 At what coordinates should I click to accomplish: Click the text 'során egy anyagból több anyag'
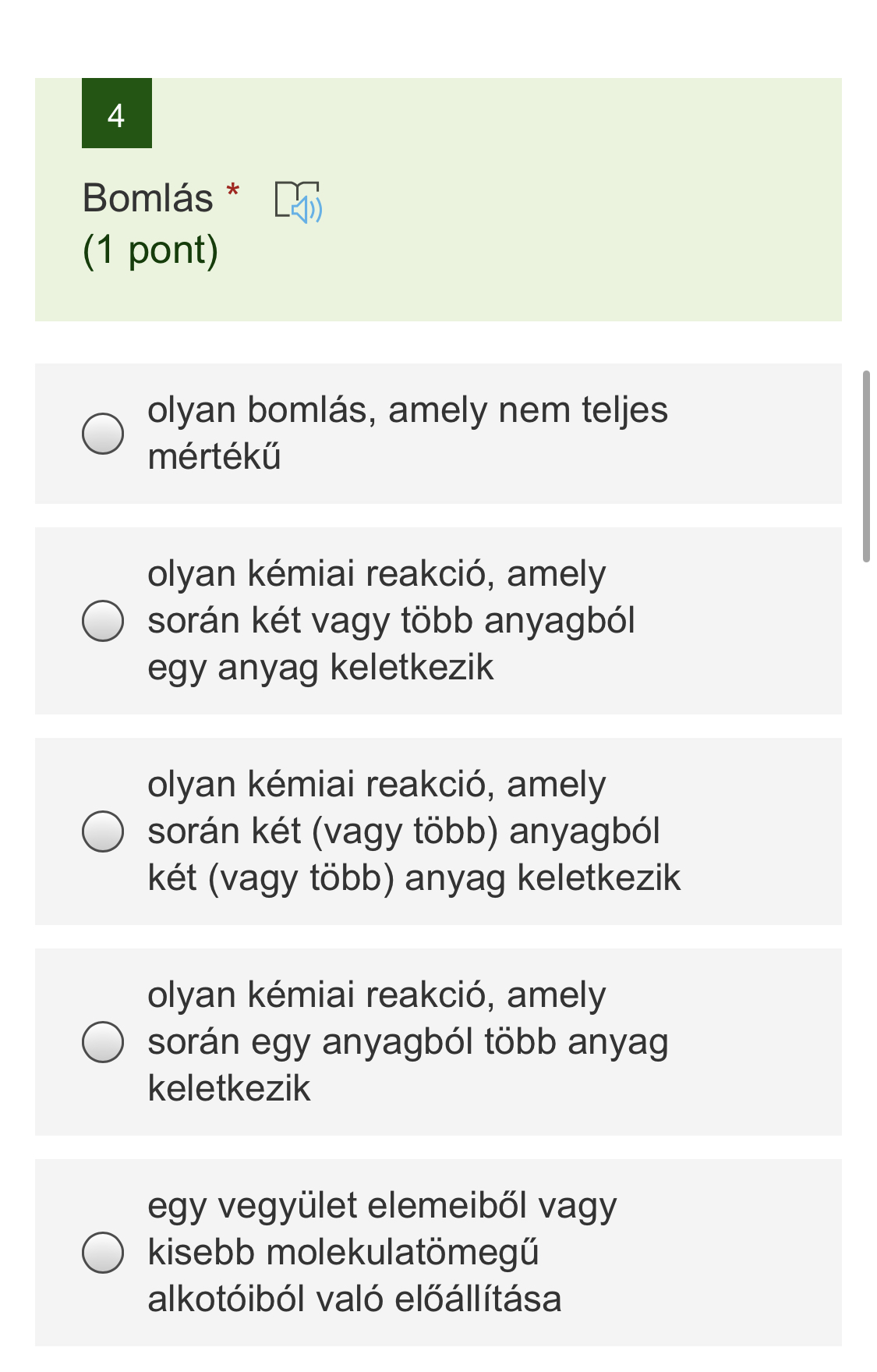[x=408, y=1042]
